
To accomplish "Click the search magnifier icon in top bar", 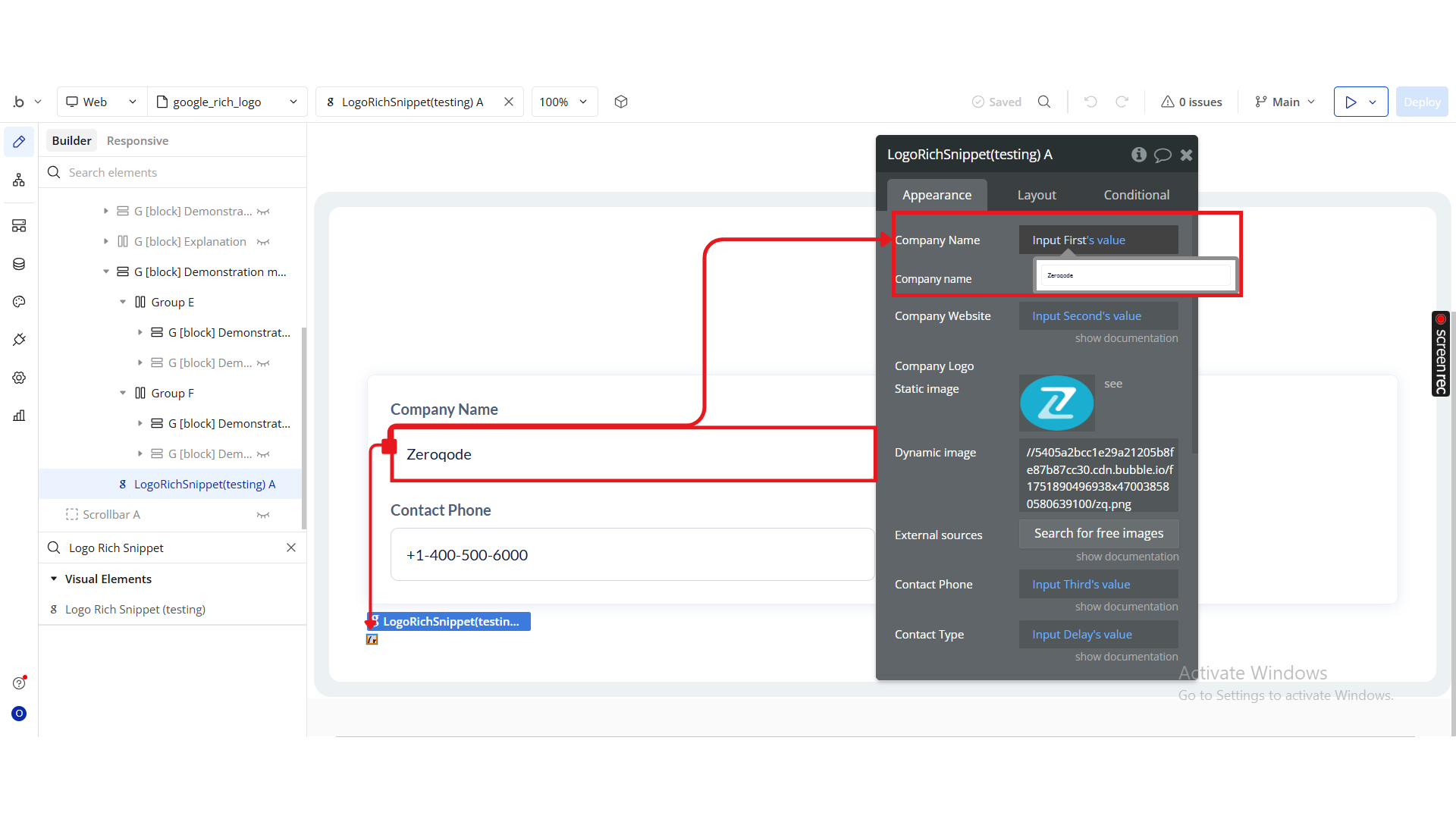I will coord(1044,102).
